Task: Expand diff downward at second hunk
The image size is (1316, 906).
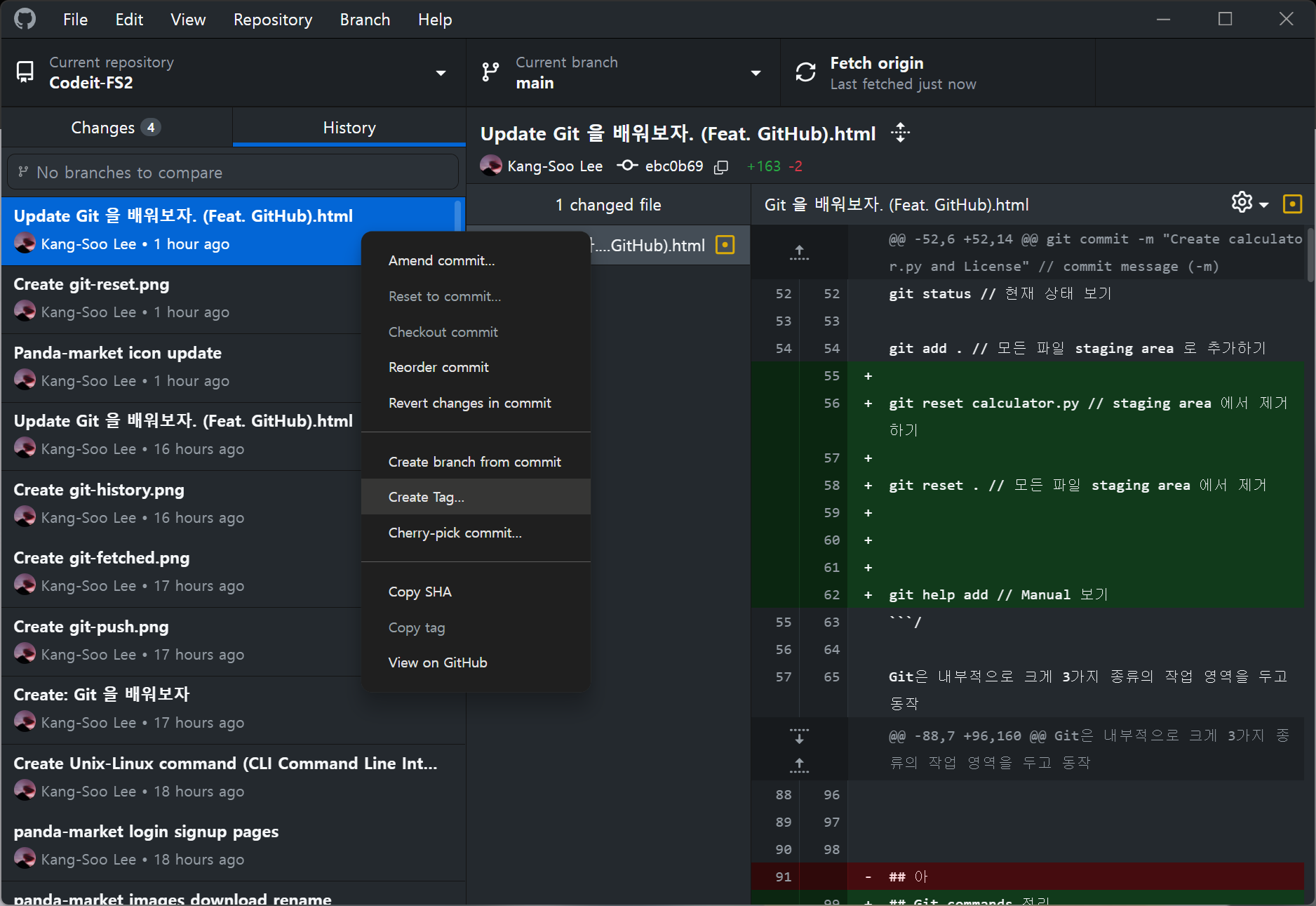Action: (x=799, y=735)
